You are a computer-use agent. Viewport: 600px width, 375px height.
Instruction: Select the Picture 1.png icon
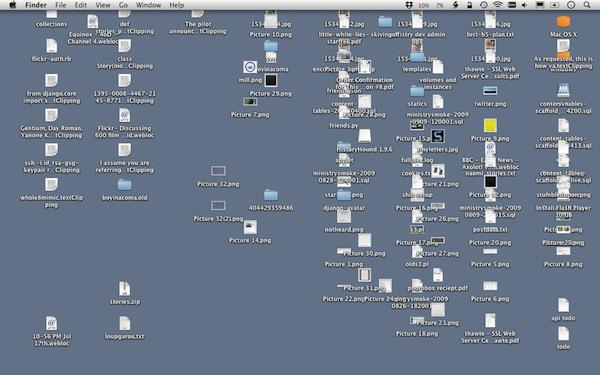[344, 251]
